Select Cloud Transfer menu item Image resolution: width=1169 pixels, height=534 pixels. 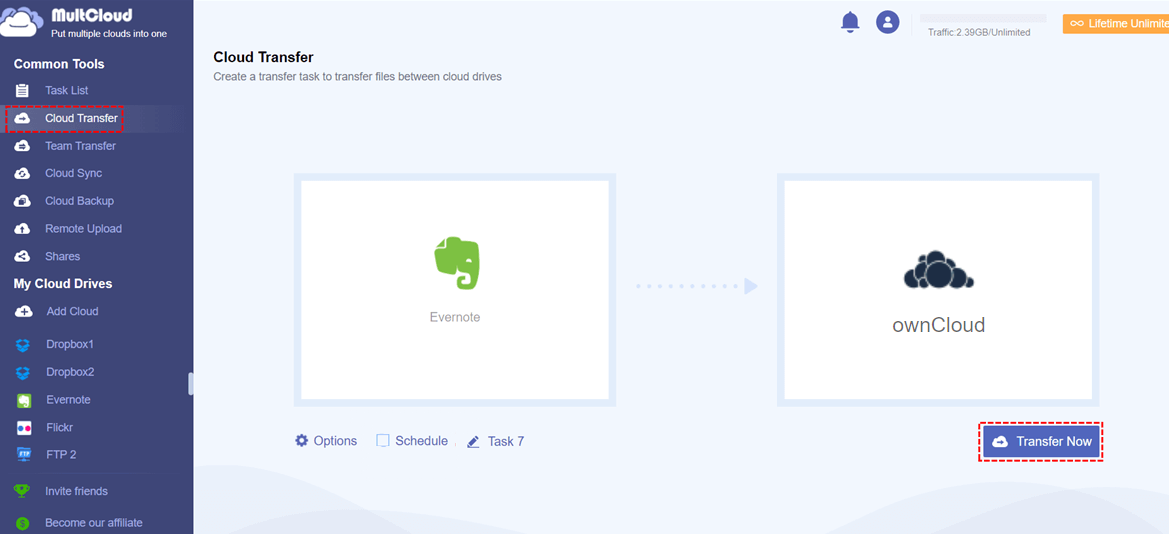point(81,118)
